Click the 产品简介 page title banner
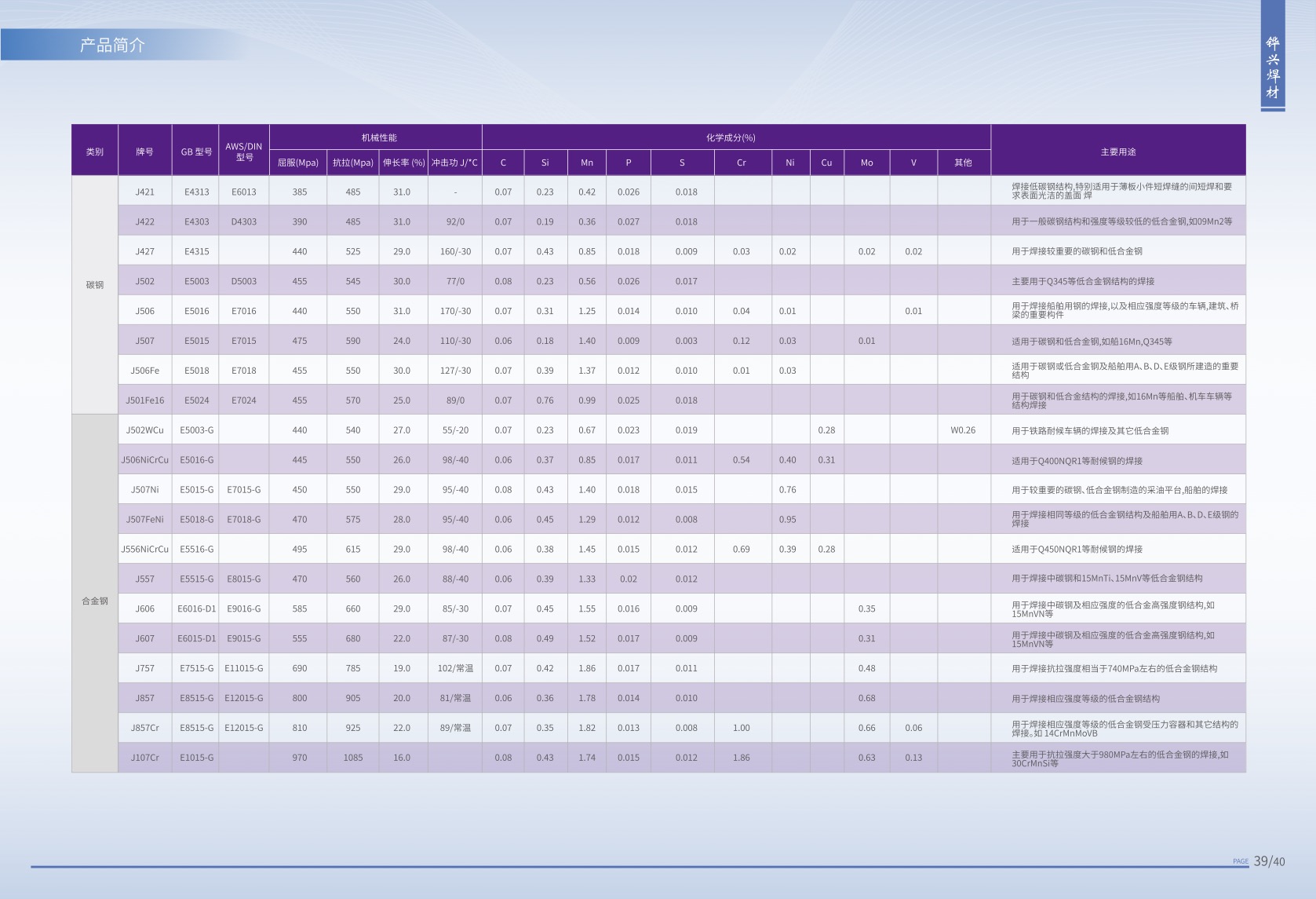This screenshot has height=899, width=1316. pos(112,46)
